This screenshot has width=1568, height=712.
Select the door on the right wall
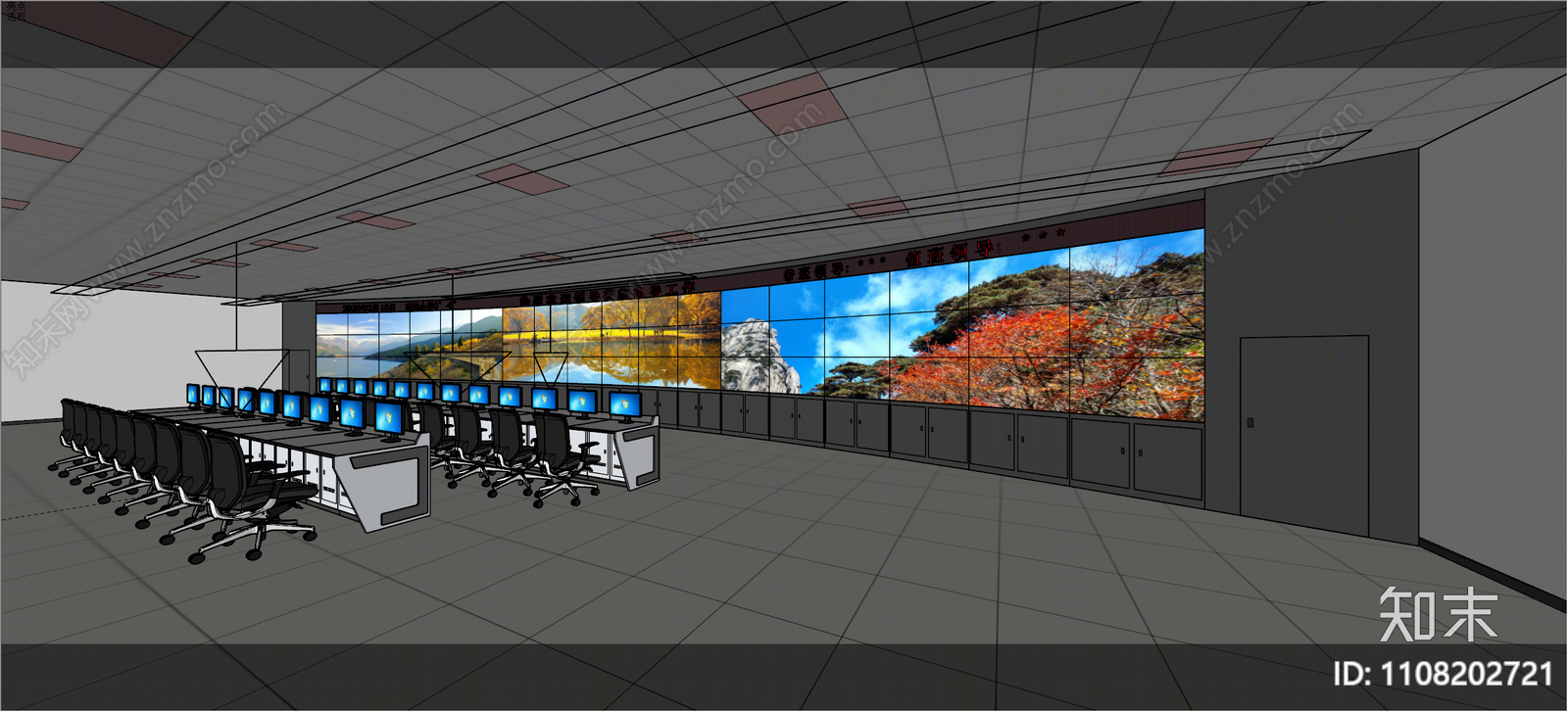tap(1304, 436)
